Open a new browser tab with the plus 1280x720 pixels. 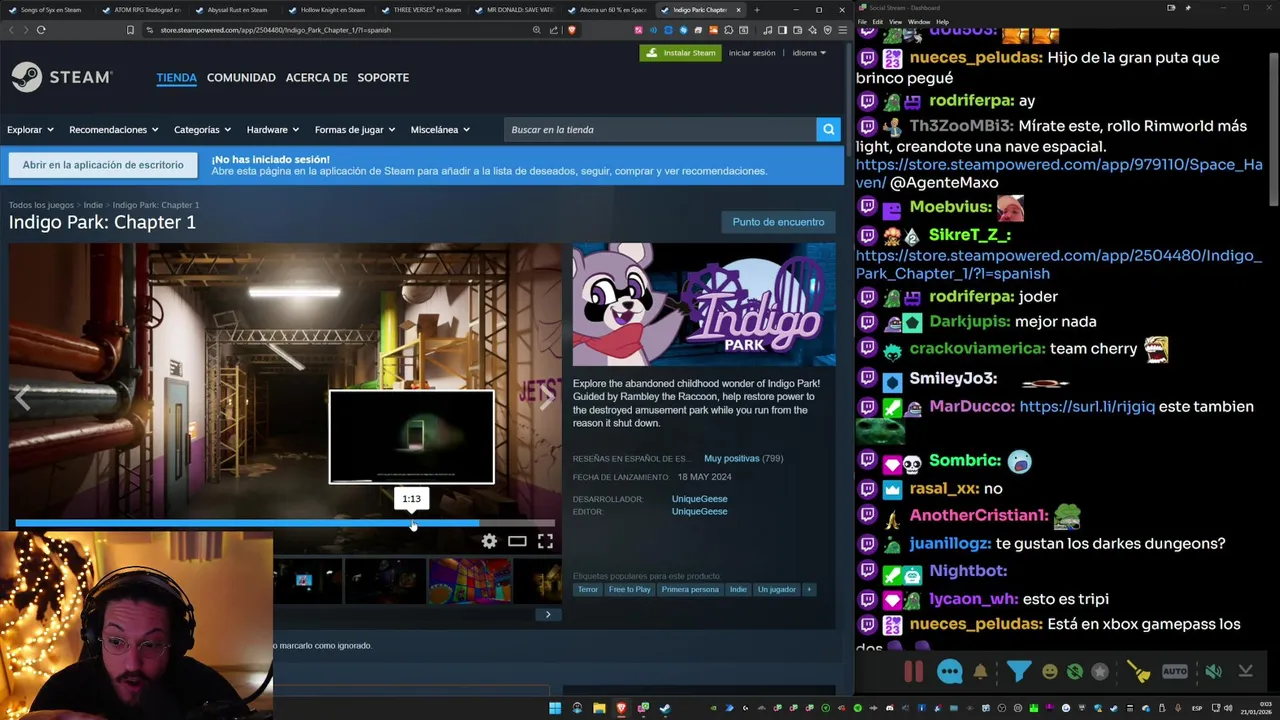click(756, 10)
